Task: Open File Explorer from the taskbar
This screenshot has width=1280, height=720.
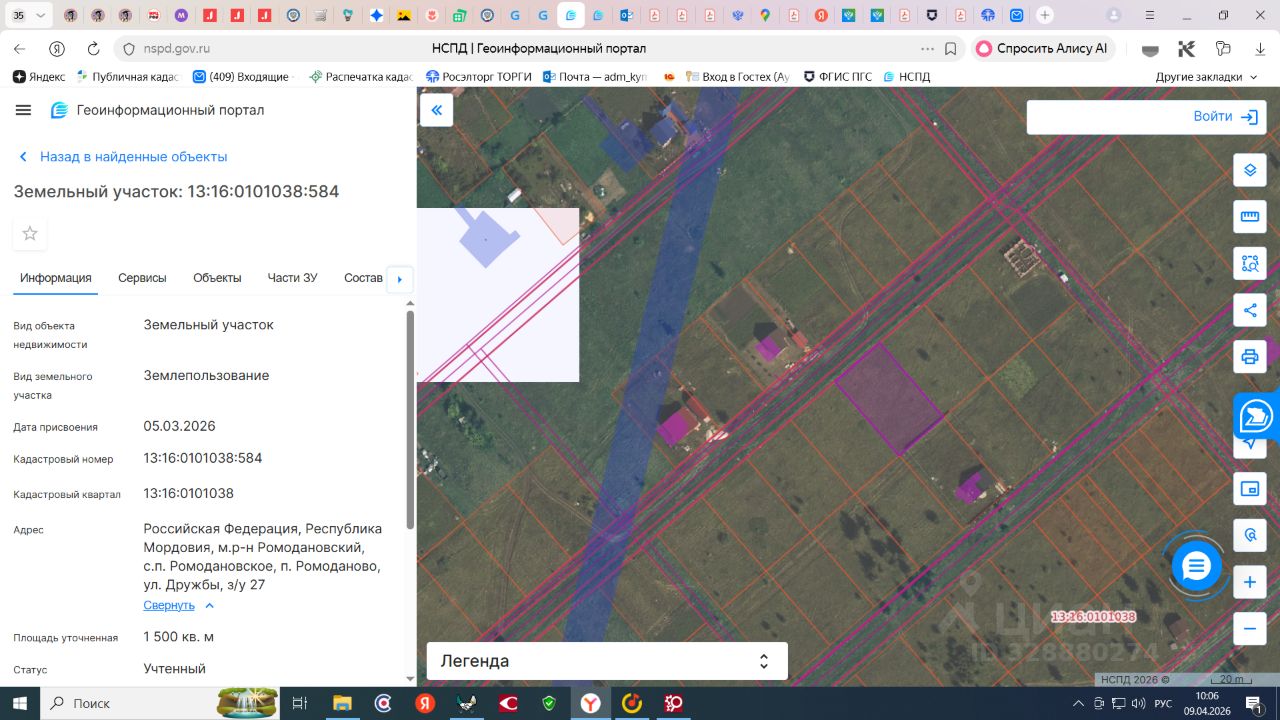Action: (x=342, y=703)
